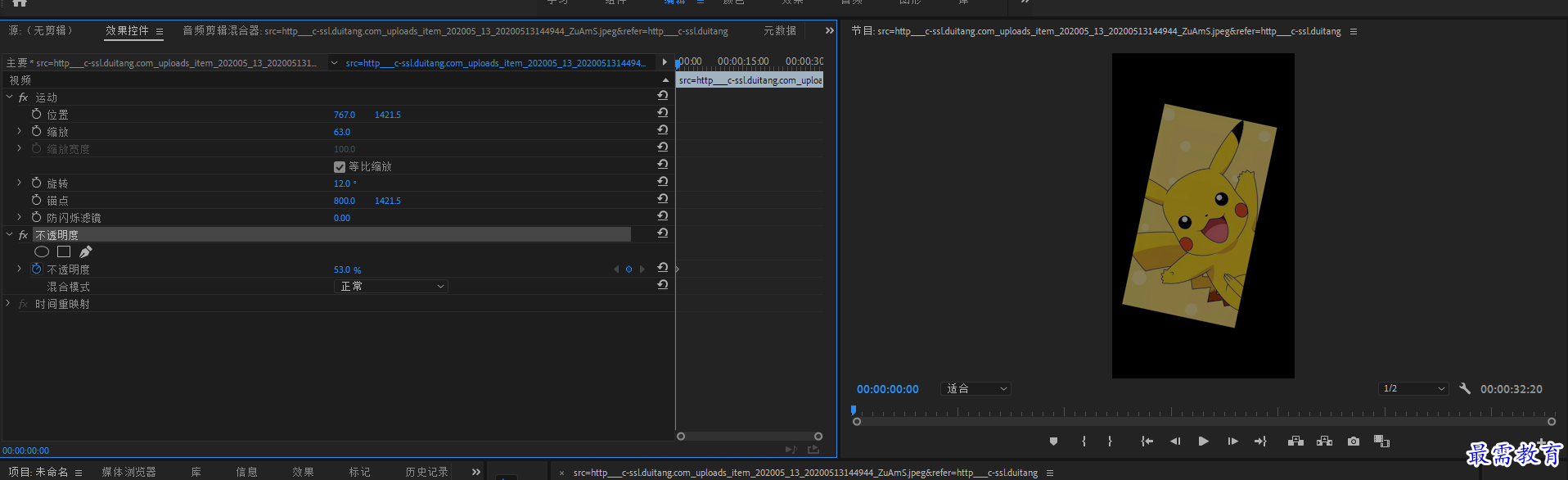Open the 历史记录 tab
The image size is (1568, 480).
click(426, 473)
